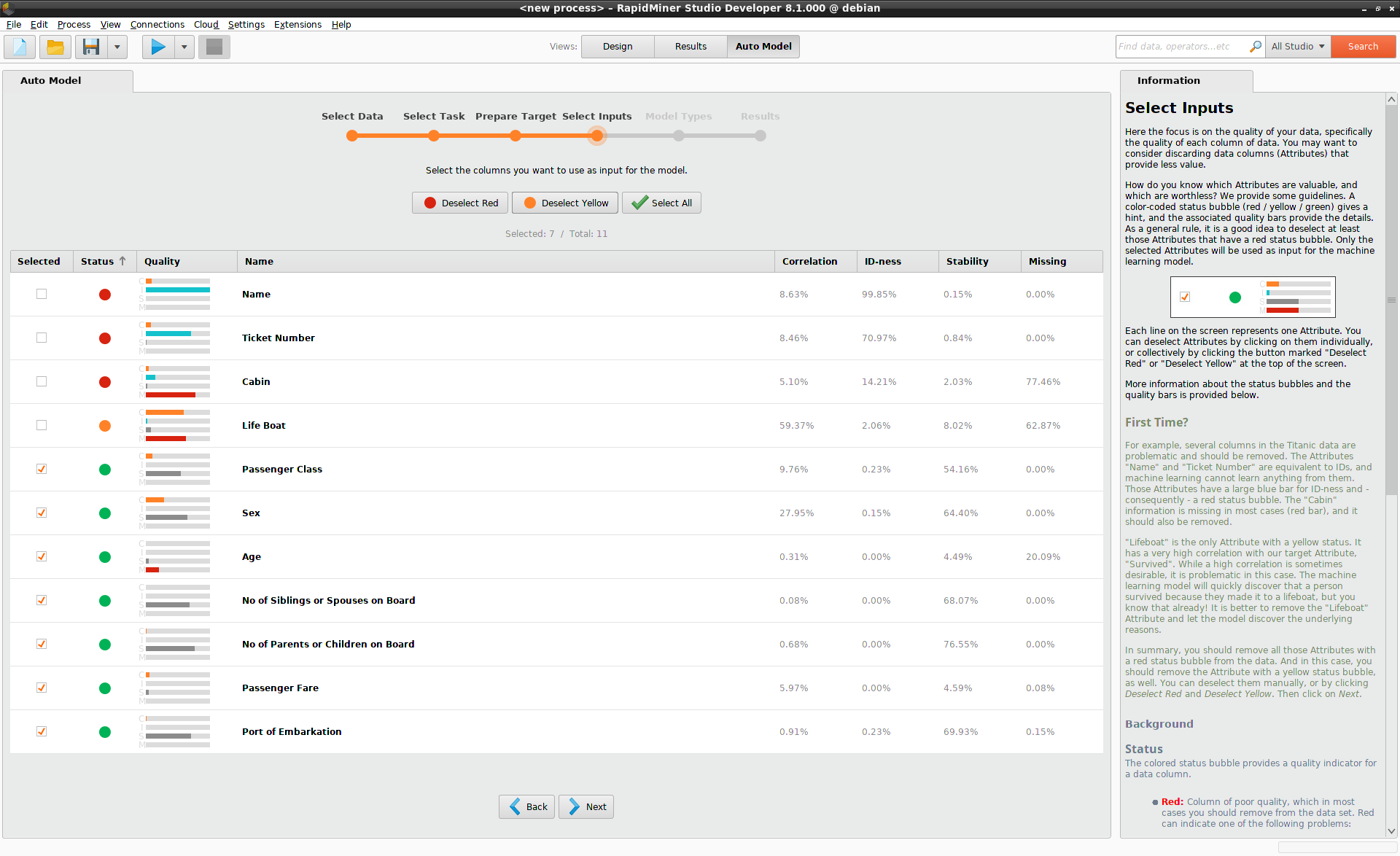Click the Find data search input field
The height and width of the screenshot is (856, 1400).
pos(1181,46)
